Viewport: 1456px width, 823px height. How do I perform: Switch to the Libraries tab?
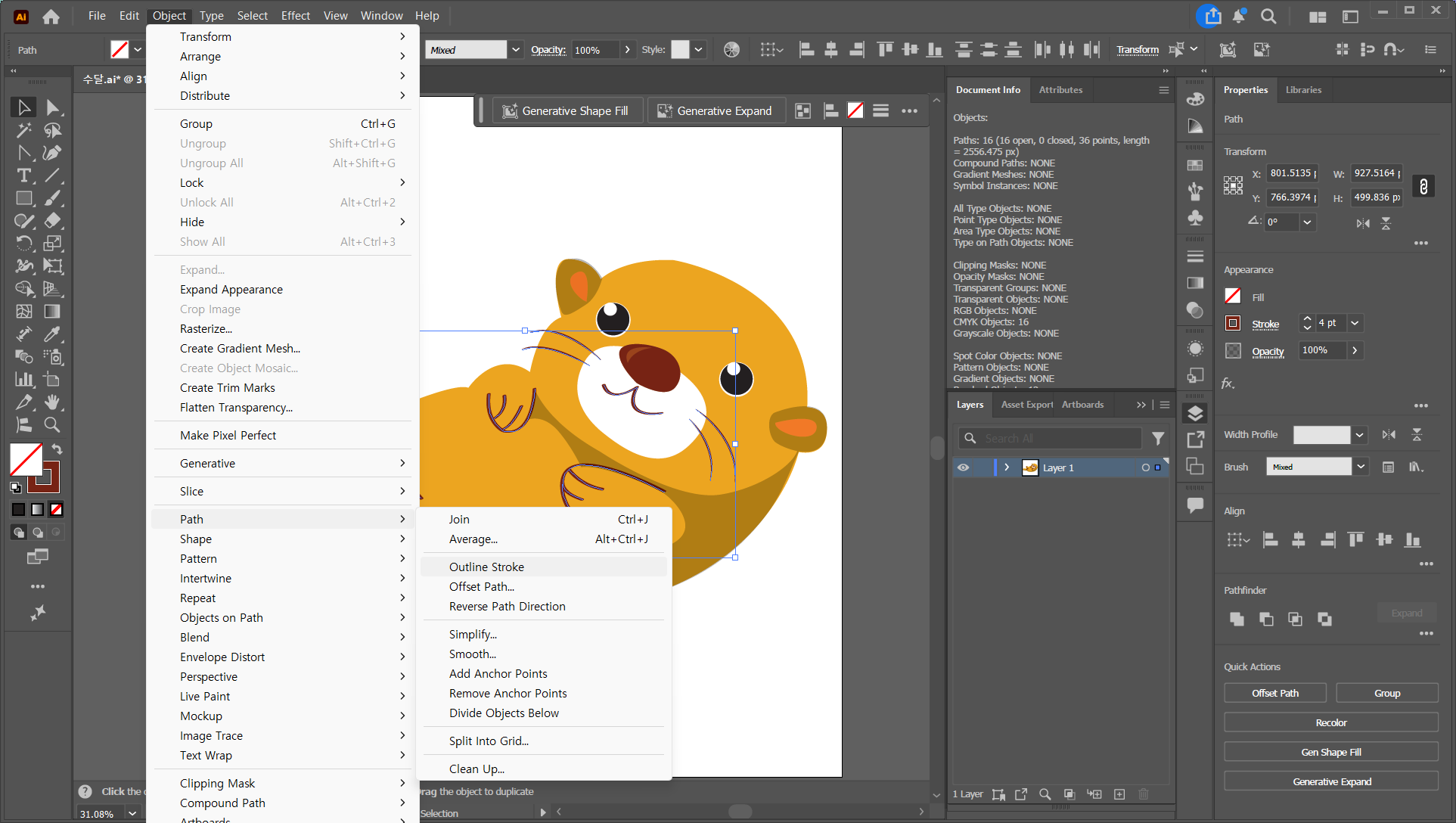pos(1303,89)
